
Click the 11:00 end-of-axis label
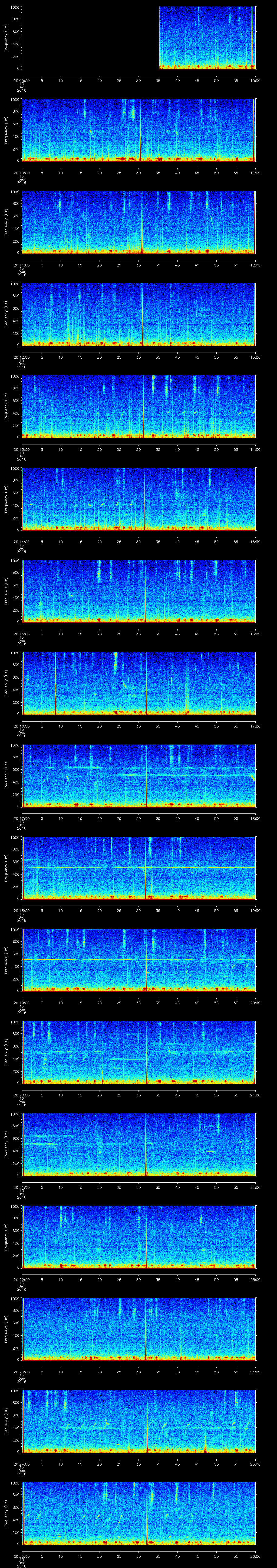255,173
